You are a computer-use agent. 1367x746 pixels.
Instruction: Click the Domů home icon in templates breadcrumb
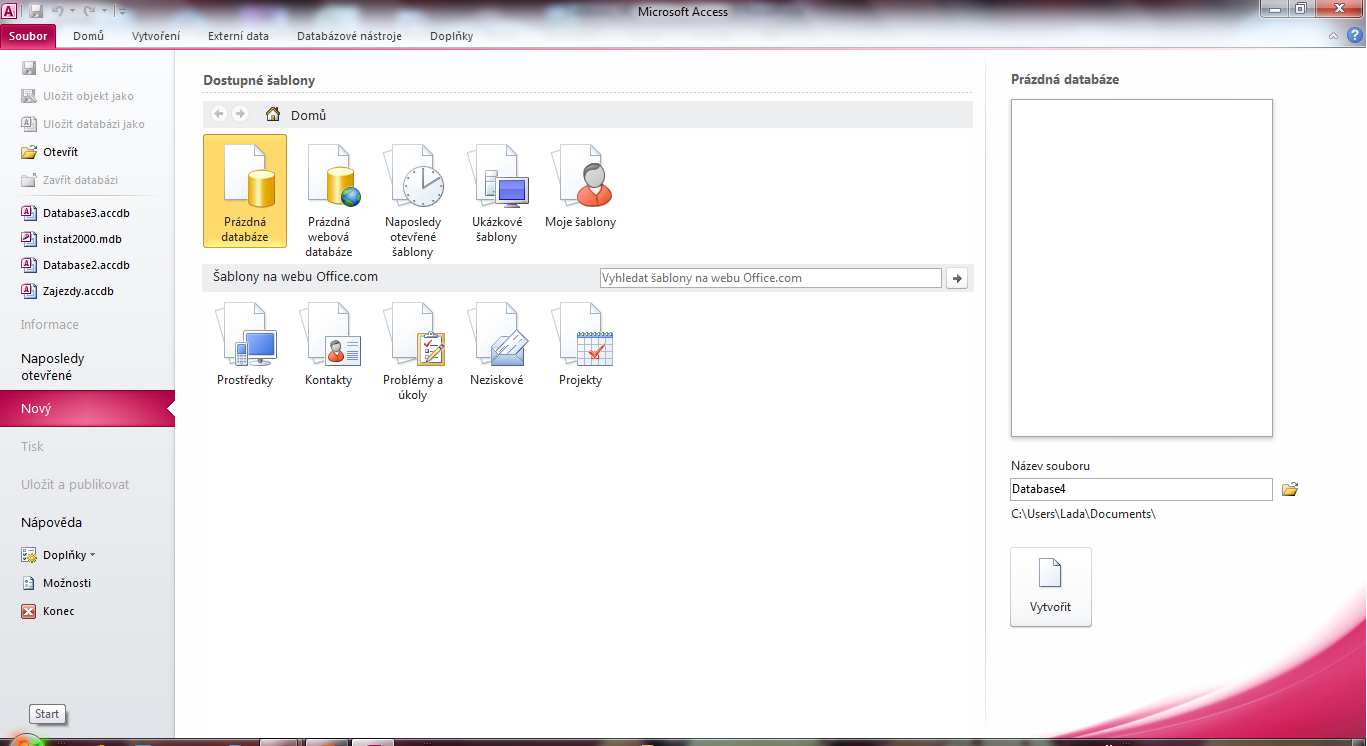pyautogui.click(x=272, y=115)
